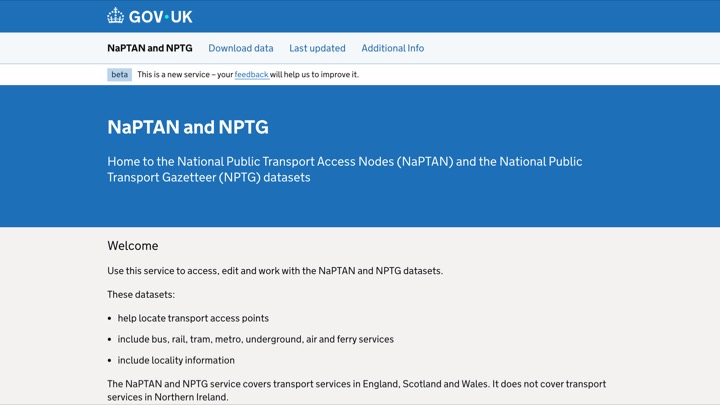
Task: Click the 'Welcome' heading
Action: pos(133,246)
